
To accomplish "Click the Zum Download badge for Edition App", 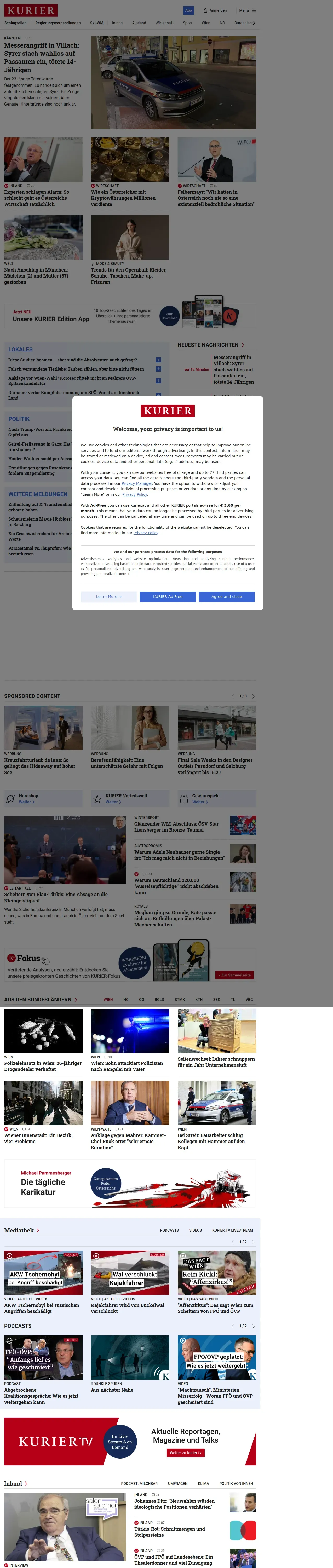I will coord(170,316).
